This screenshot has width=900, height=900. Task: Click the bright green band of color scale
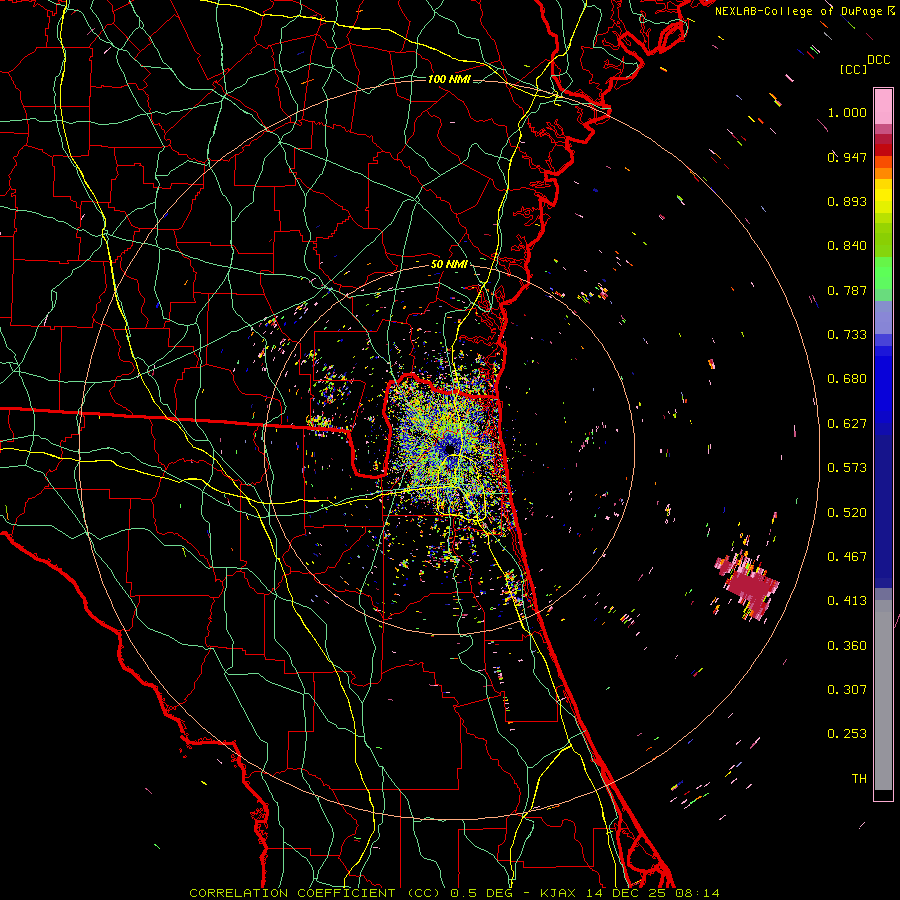click(883, 273)
